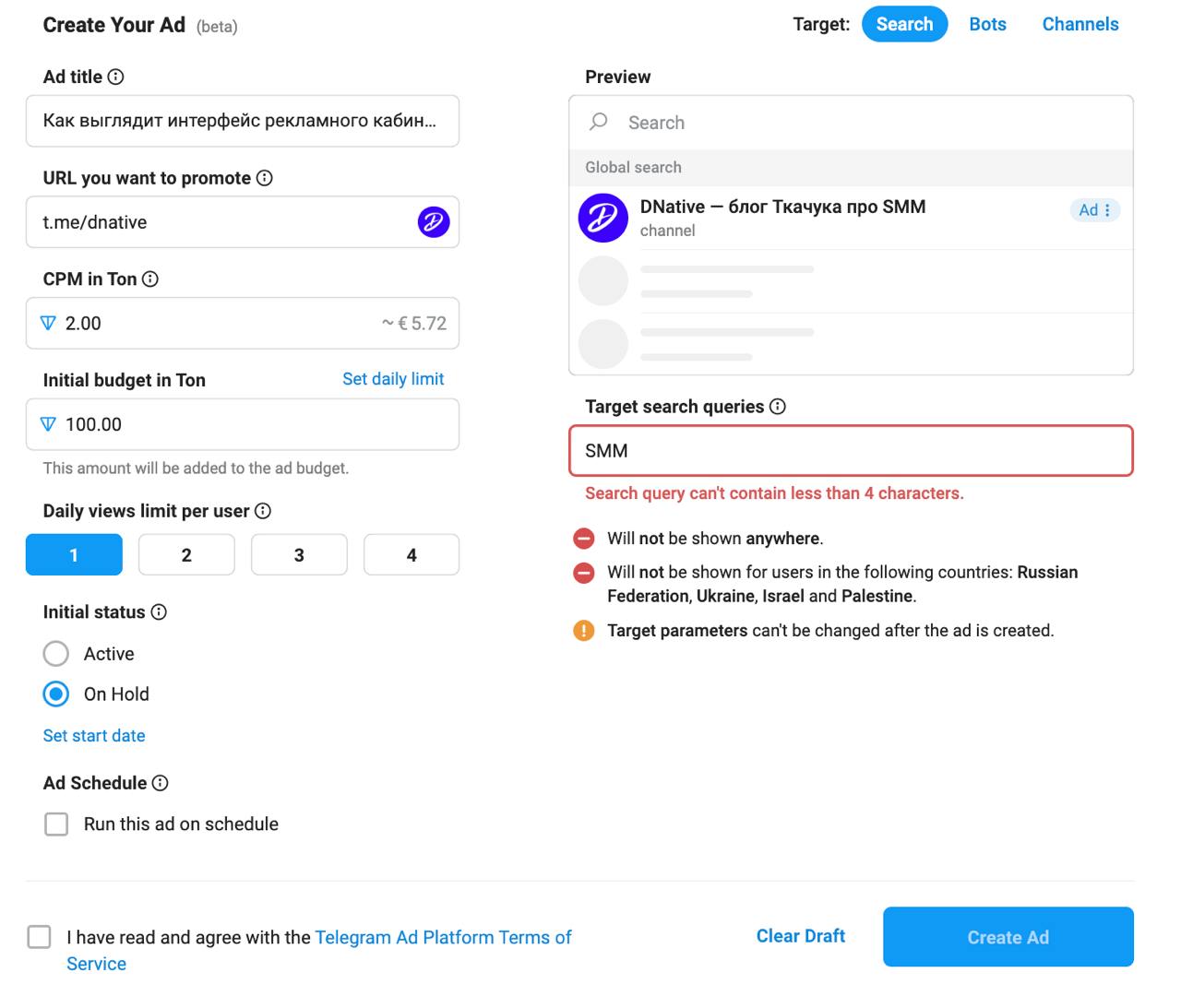Click Set daily limit
1181x1008 pixels.
[x=393, y=379]
